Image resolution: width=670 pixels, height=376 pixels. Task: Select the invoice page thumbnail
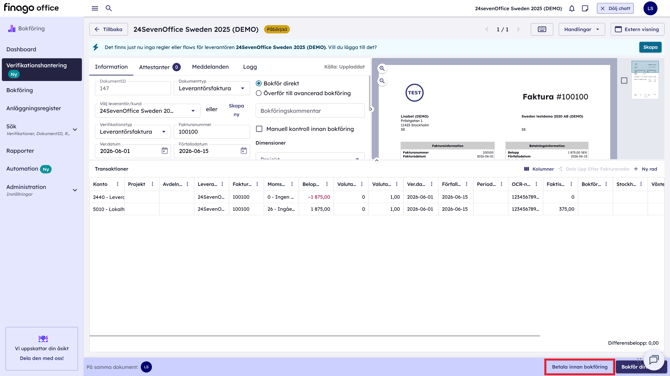(x=645, y=79)
